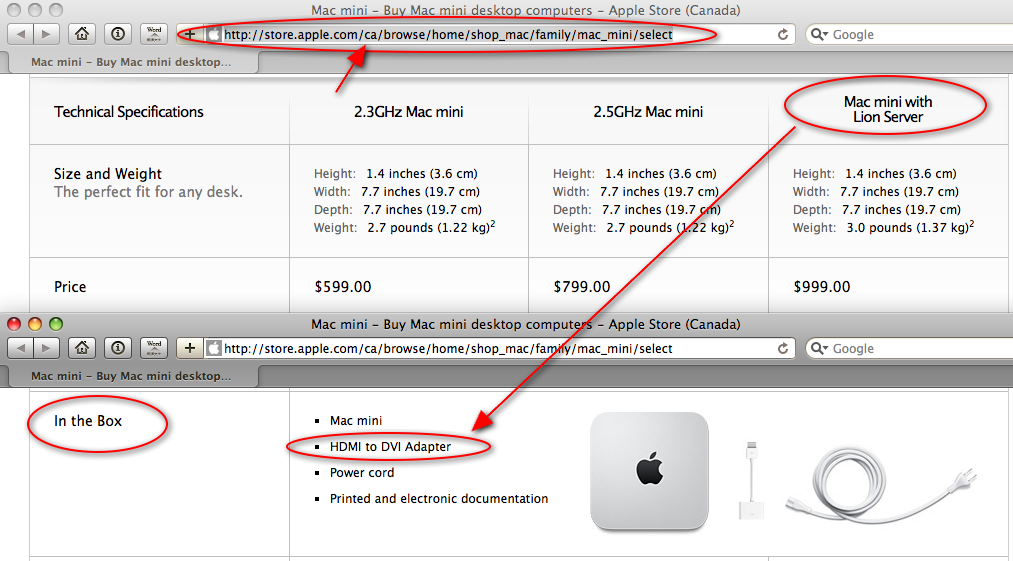Image resolution: width=1013 pixels, height=561 pixels.
Task: Click the white power cord image
Action: coord(881,487)
